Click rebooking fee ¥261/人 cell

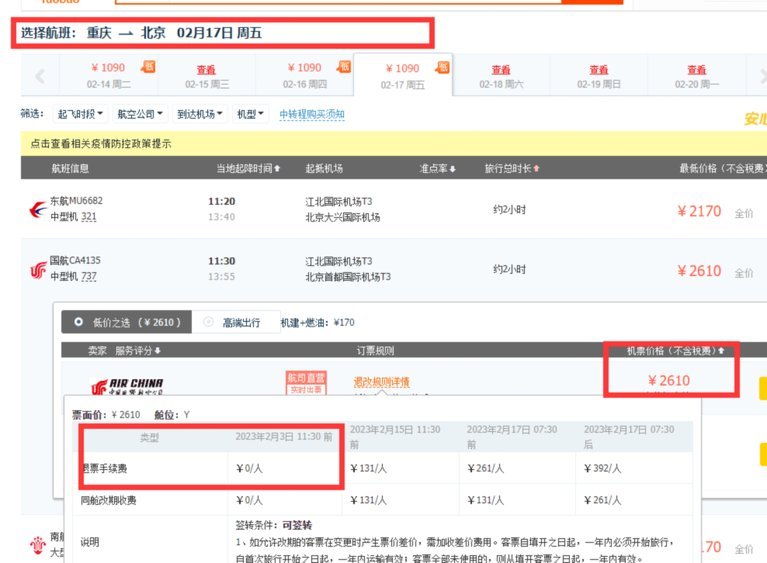[x=602, y=500]
